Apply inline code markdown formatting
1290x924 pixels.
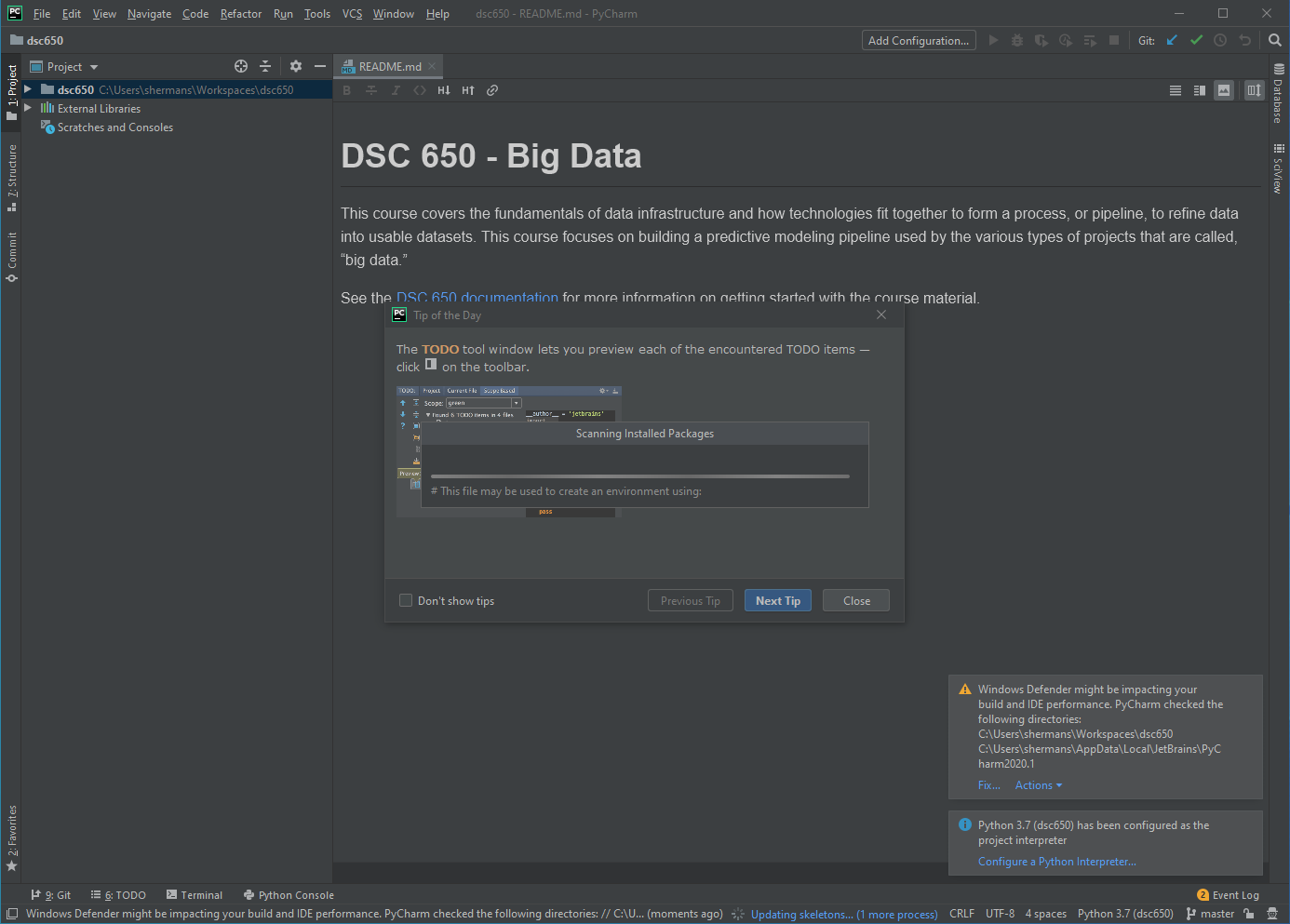pyautogui.click(x=420, y=90)
